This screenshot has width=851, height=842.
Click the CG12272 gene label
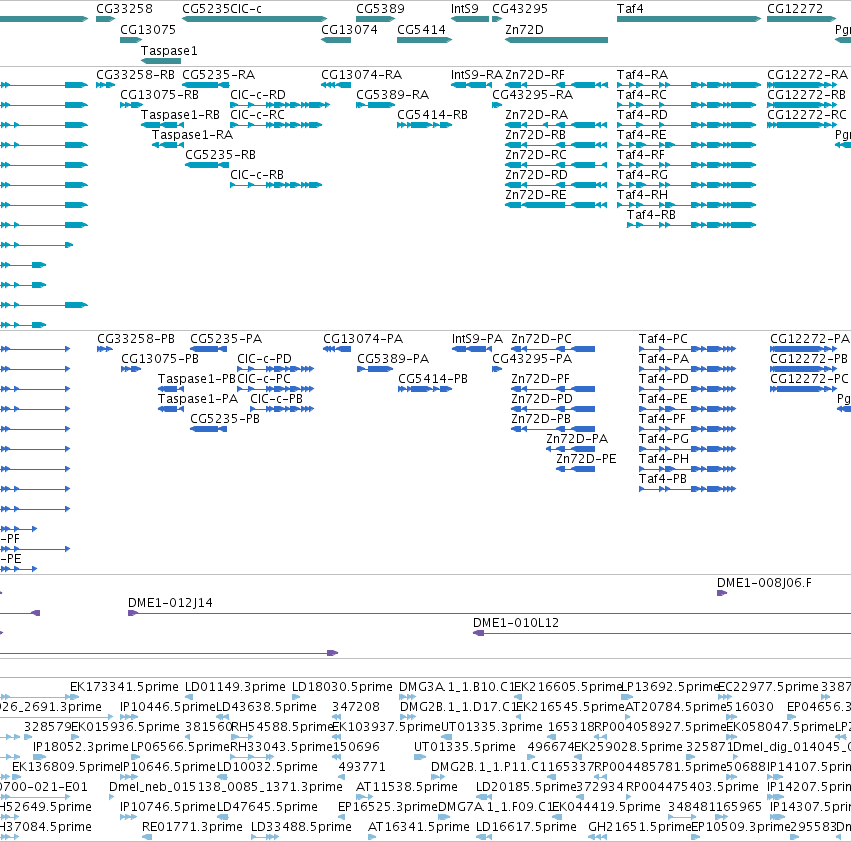click(x=795, y=9)
